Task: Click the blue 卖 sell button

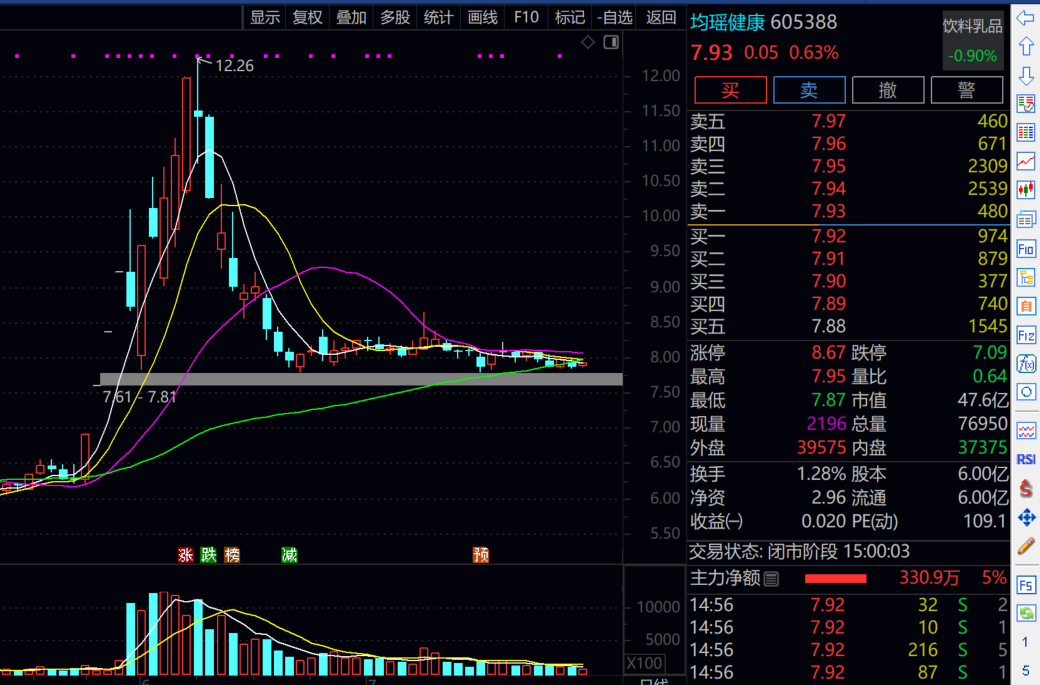Action: pyautogui.click(x=809, y=90)
